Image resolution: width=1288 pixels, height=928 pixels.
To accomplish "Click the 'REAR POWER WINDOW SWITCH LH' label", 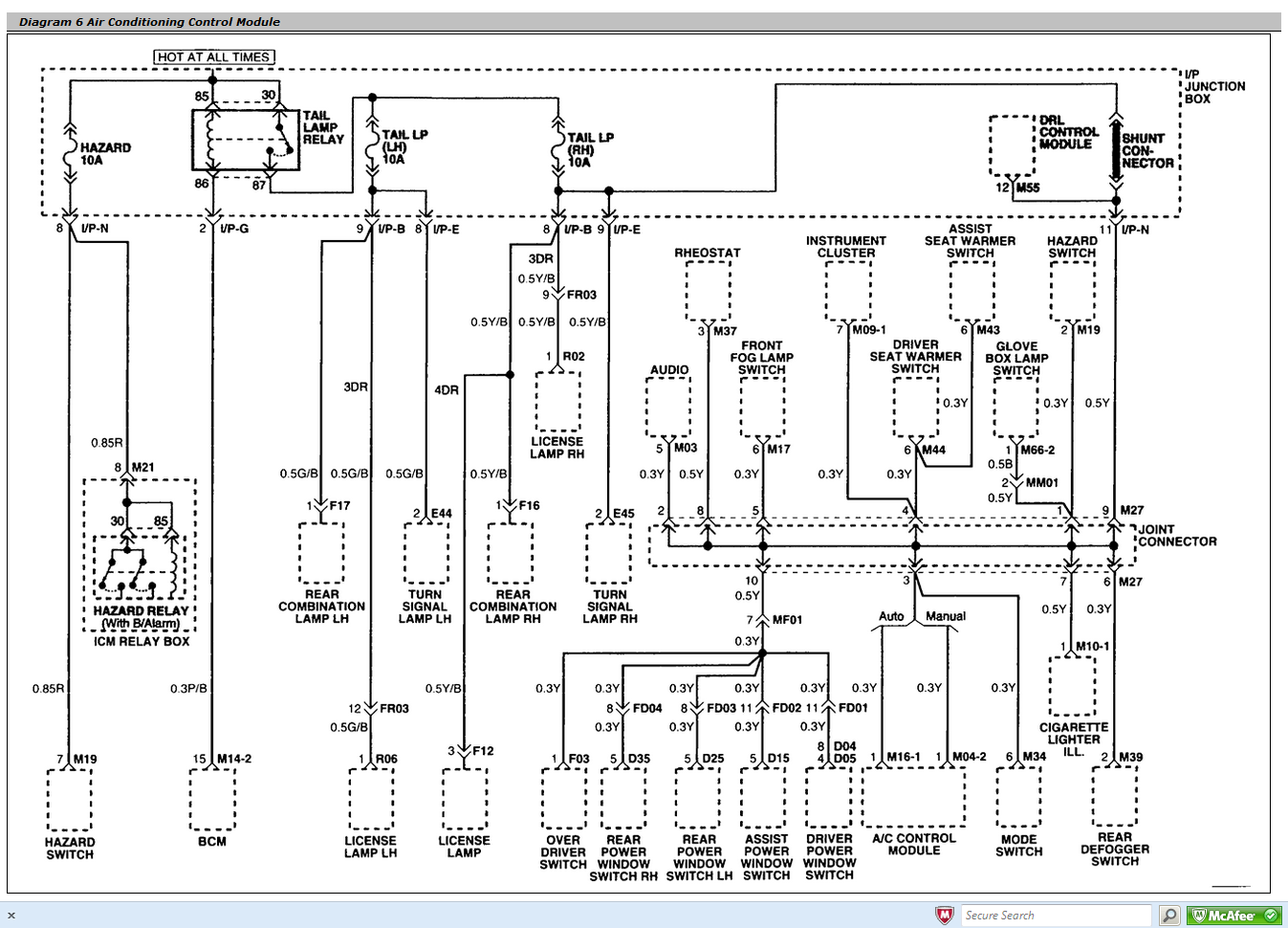I will coord(699,858).
